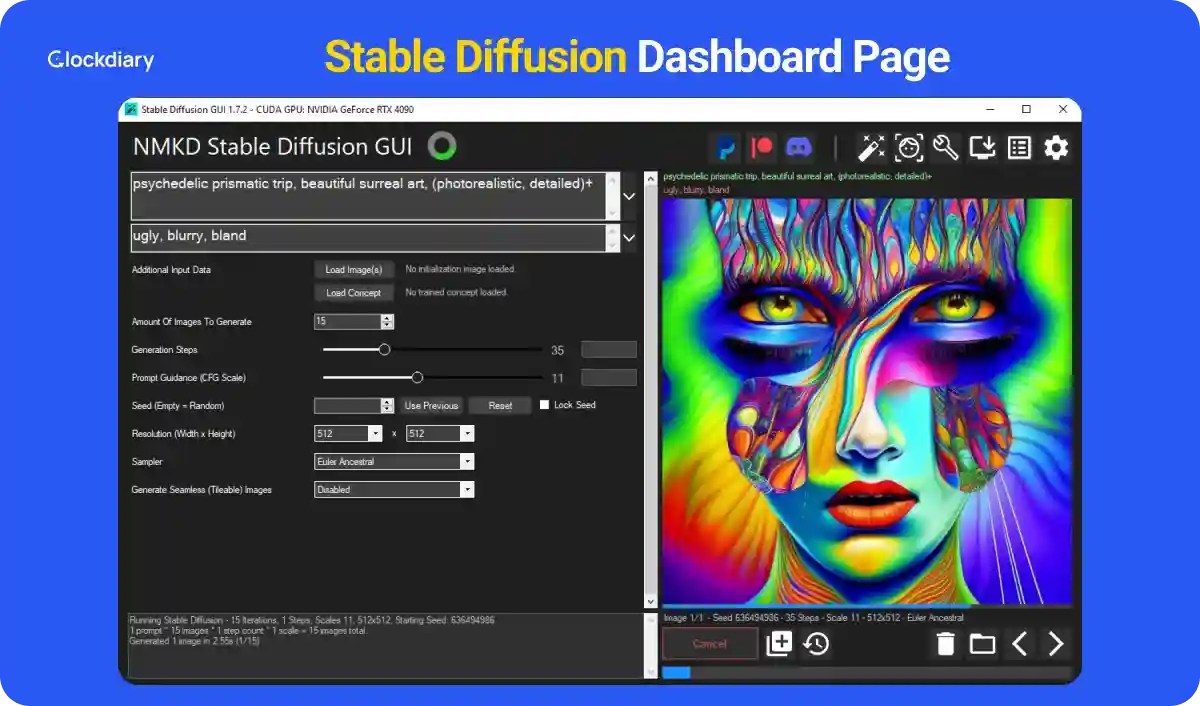Image resolution: width=1200 pixels, height=706 pixels.
Task: Adjust the Generation Steps slider handle
Action: 384,350
